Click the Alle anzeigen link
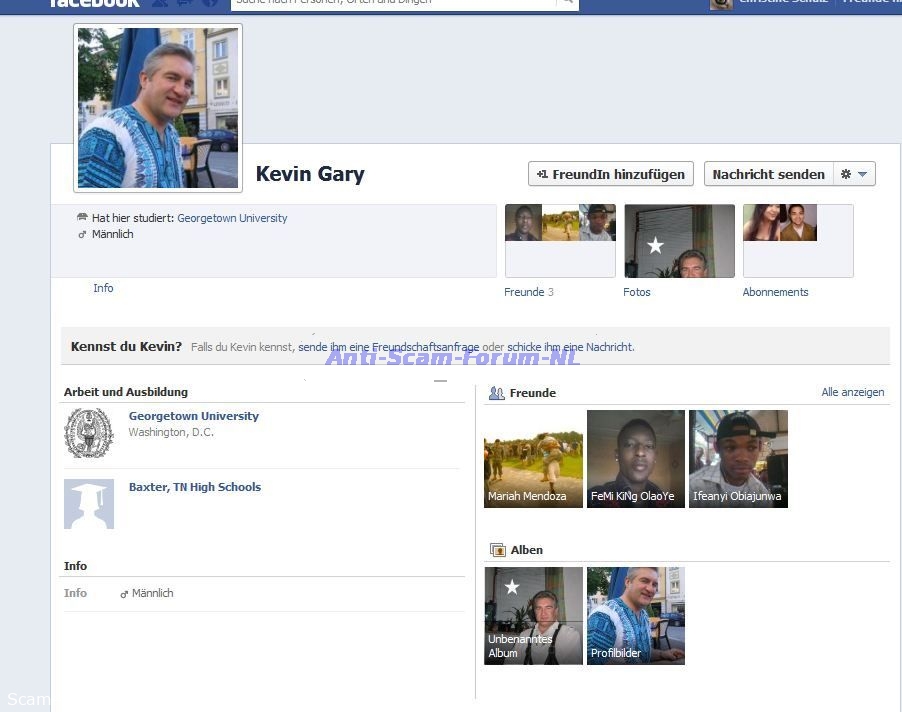The image size is (902, 712). tap(852, 393)
